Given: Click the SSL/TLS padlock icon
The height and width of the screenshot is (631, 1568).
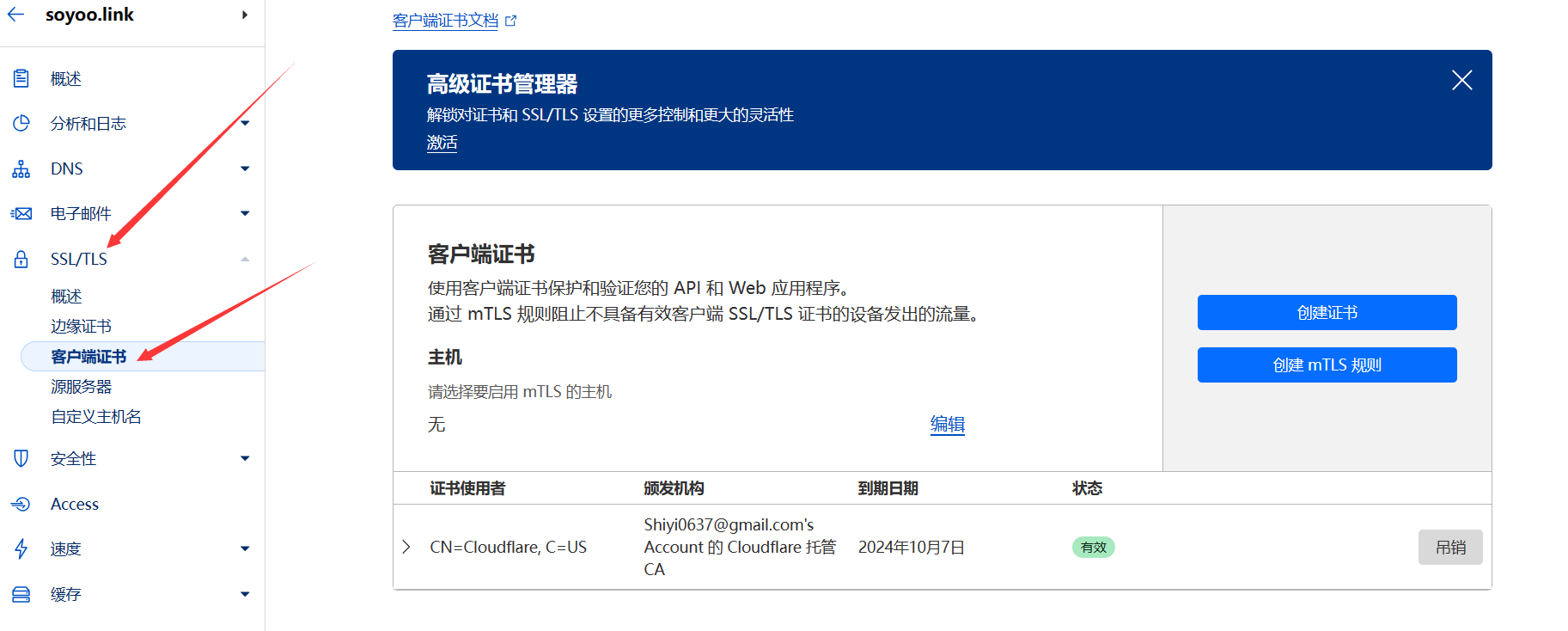Looking at the screenshot, I should [x=21, y=259].
